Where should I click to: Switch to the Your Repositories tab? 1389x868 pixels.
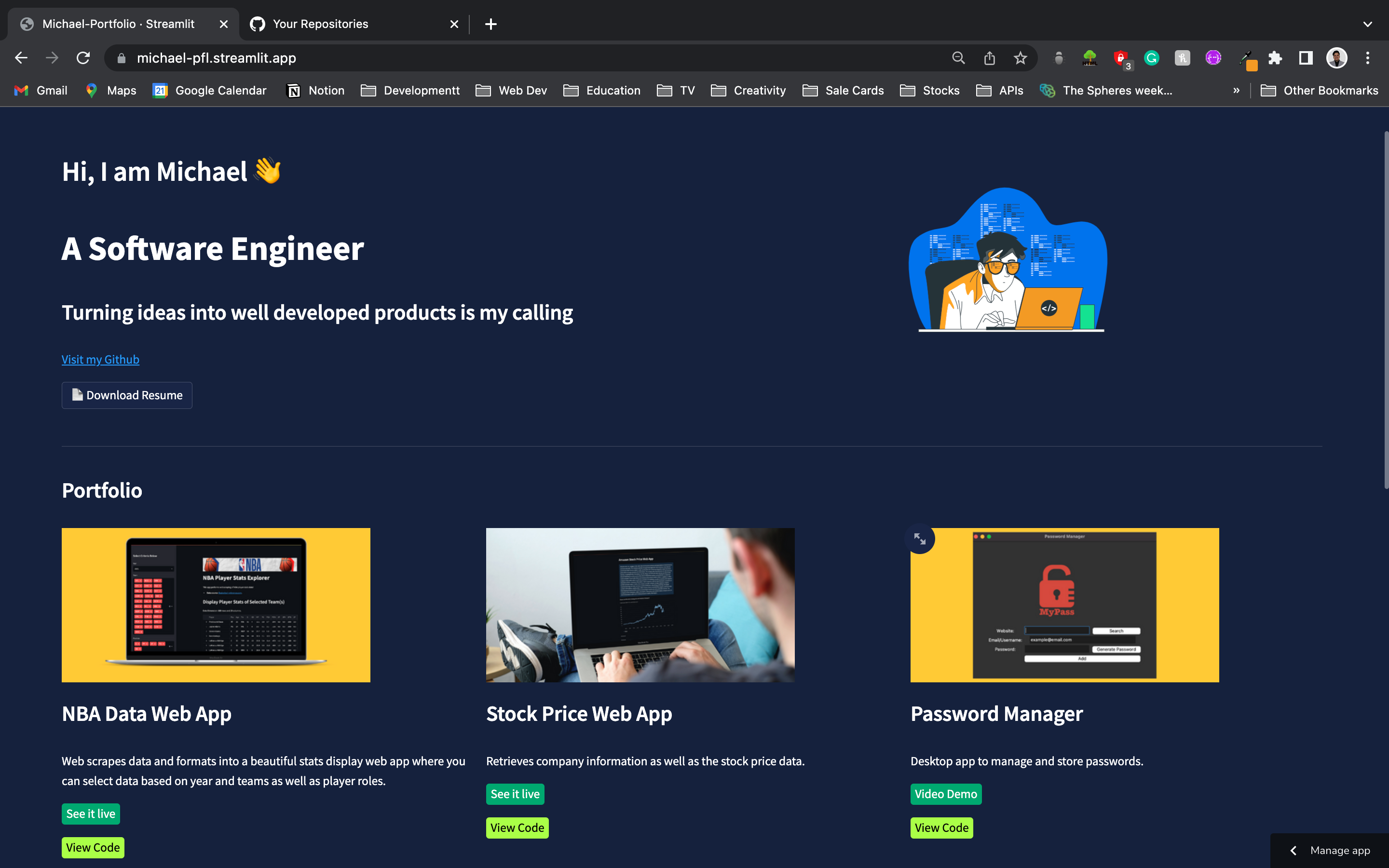tap(320, 24)
